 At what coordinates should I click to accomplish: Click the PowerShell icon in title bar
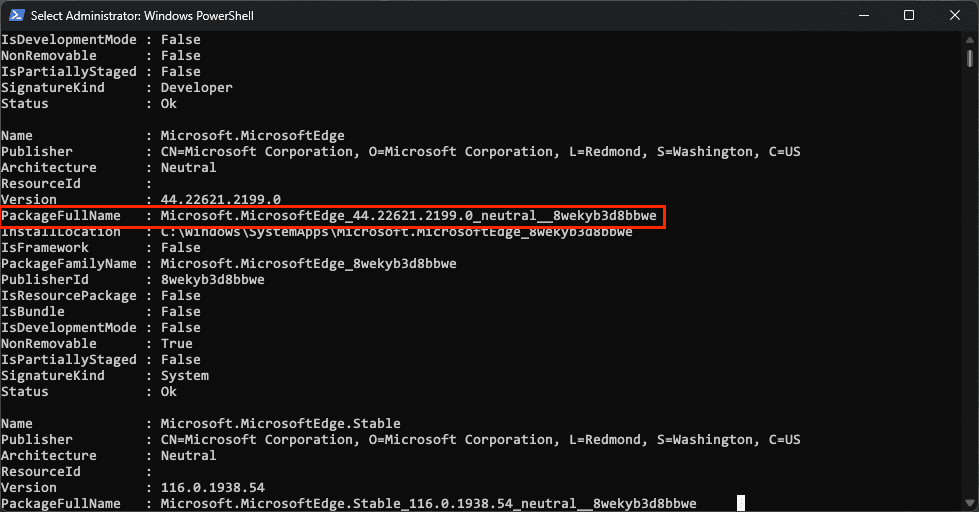pyautogui.click(x=17, y=16)
